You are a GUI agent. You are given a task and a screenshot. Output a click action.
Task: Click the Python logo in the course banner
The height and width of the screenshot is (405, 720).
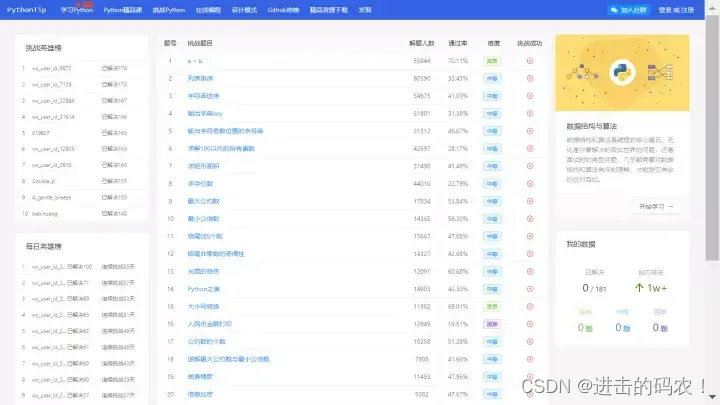click(x=622, y=73)
